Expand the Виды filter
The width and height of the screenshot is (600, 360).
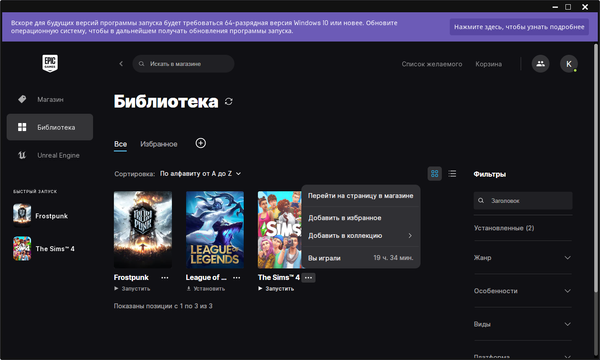(522, 324)
